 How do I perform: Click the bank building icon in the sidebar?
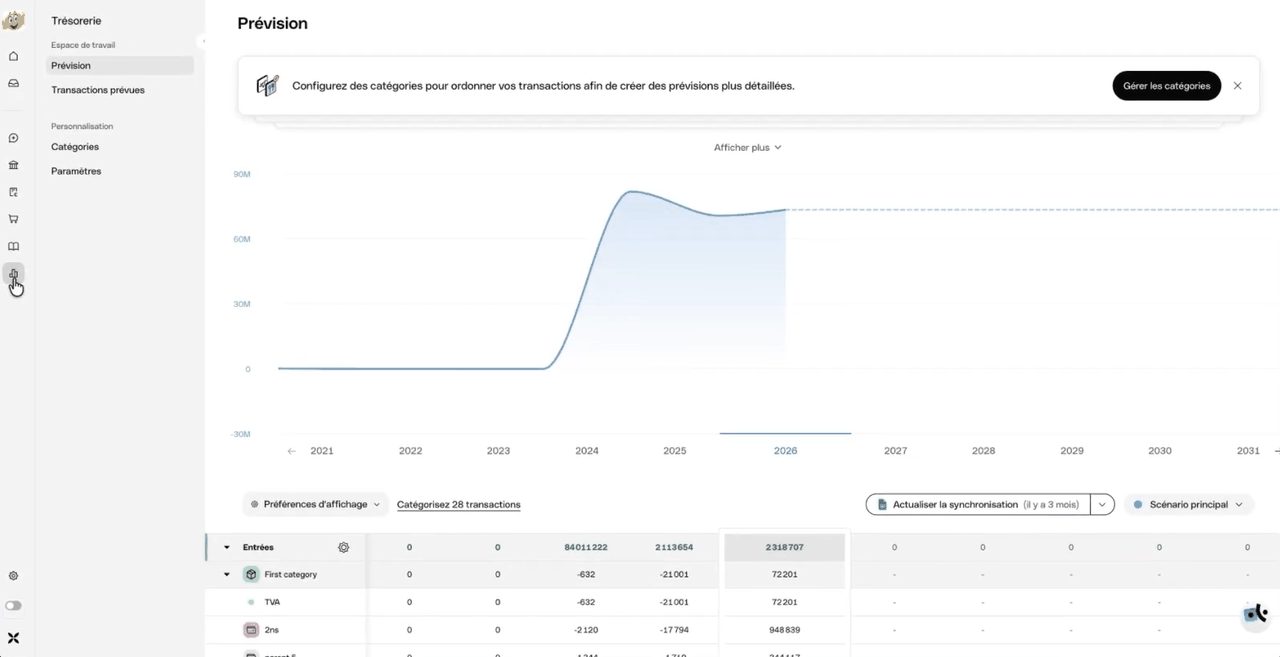pyautogui.click(x=14, y=165)
